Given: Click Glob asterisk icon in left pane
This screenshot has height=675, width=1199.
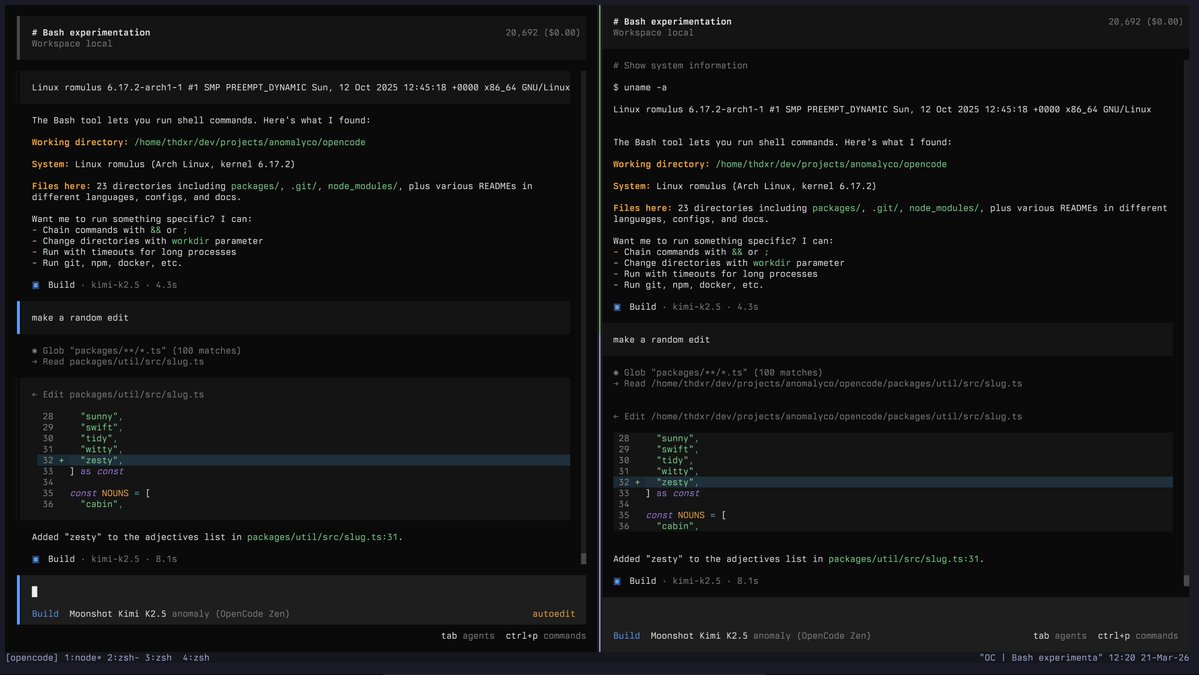Looking at the screenshot, I should click(x=34, y=351).
